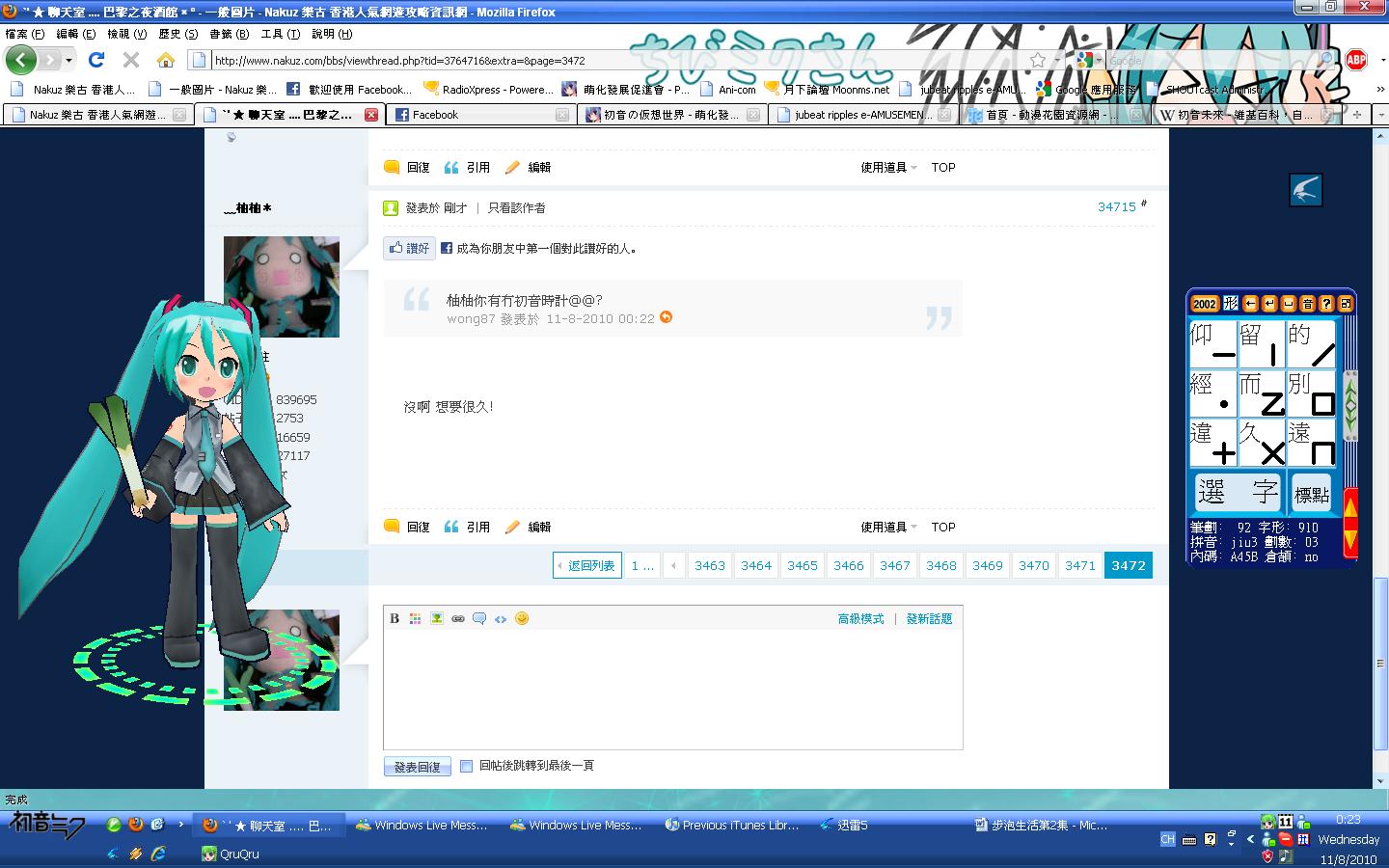Open the font color grid icon in editor
Viewport: 1389px width, 868px height.
[x=416, y=618]
